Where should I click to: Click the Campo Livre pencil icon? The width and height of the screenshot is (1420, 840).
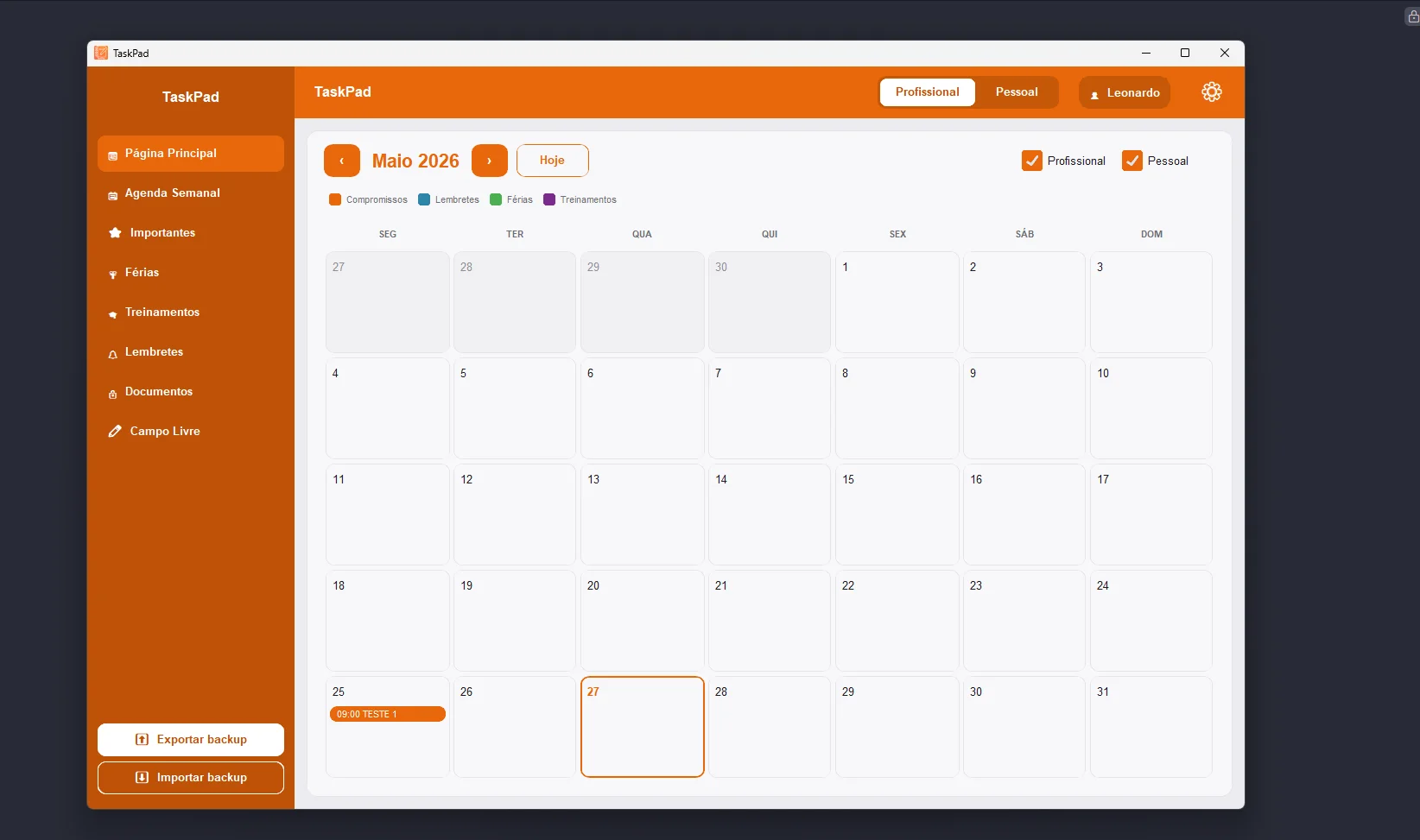pyautogui.click(x=115, y=431)
